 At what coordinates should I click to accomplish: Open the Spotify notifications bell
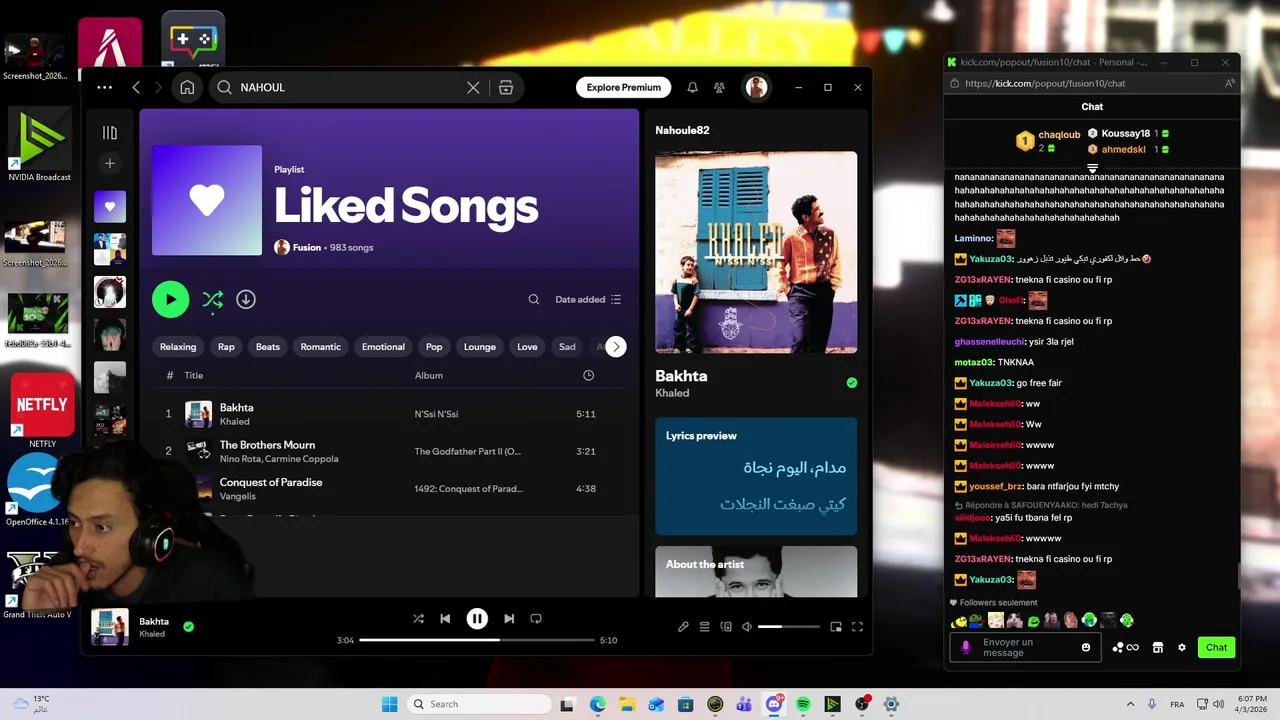click(692, 87)
